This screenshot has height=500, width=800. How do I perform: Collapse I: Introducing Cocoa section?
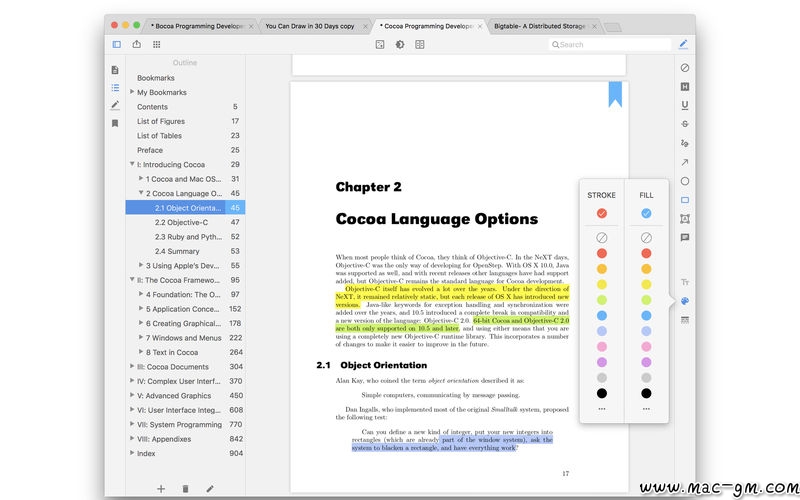[132, 164]
